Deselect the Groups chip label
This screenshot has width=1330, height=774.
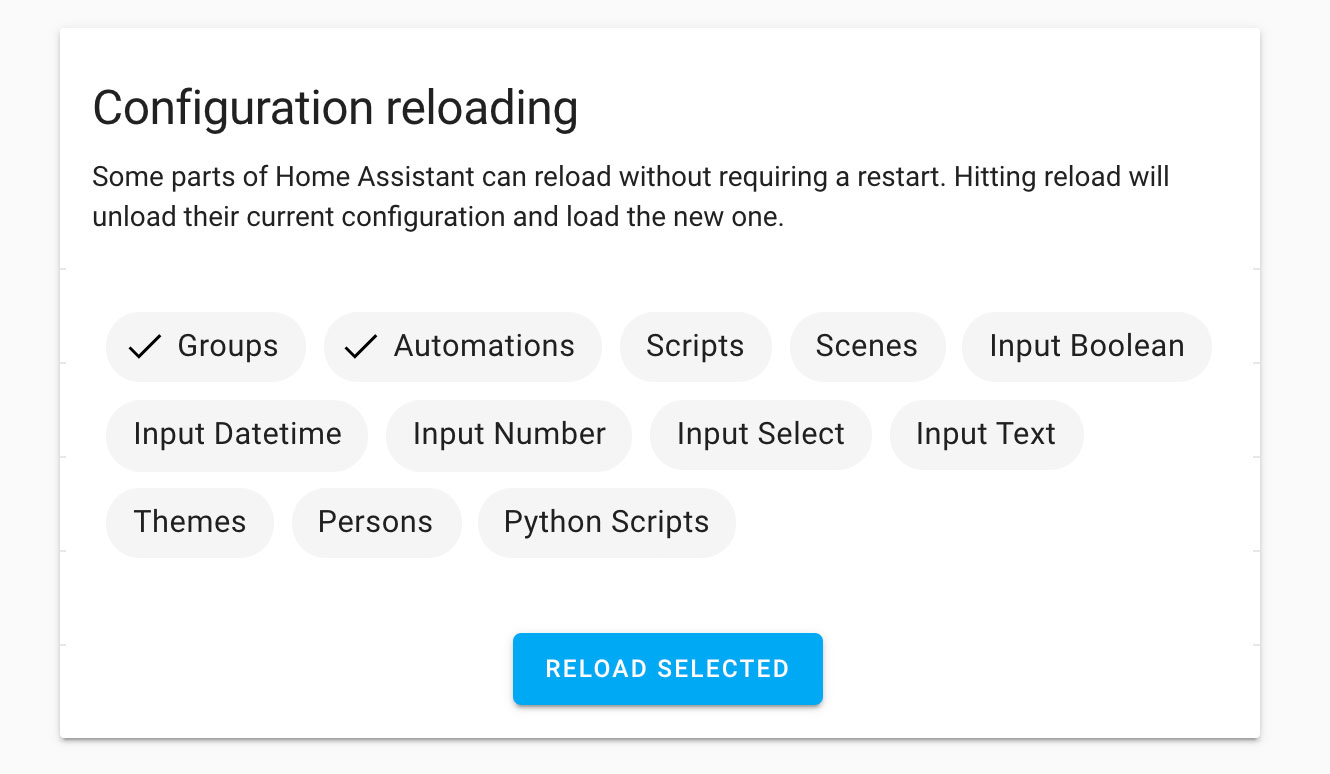point(228,346)
